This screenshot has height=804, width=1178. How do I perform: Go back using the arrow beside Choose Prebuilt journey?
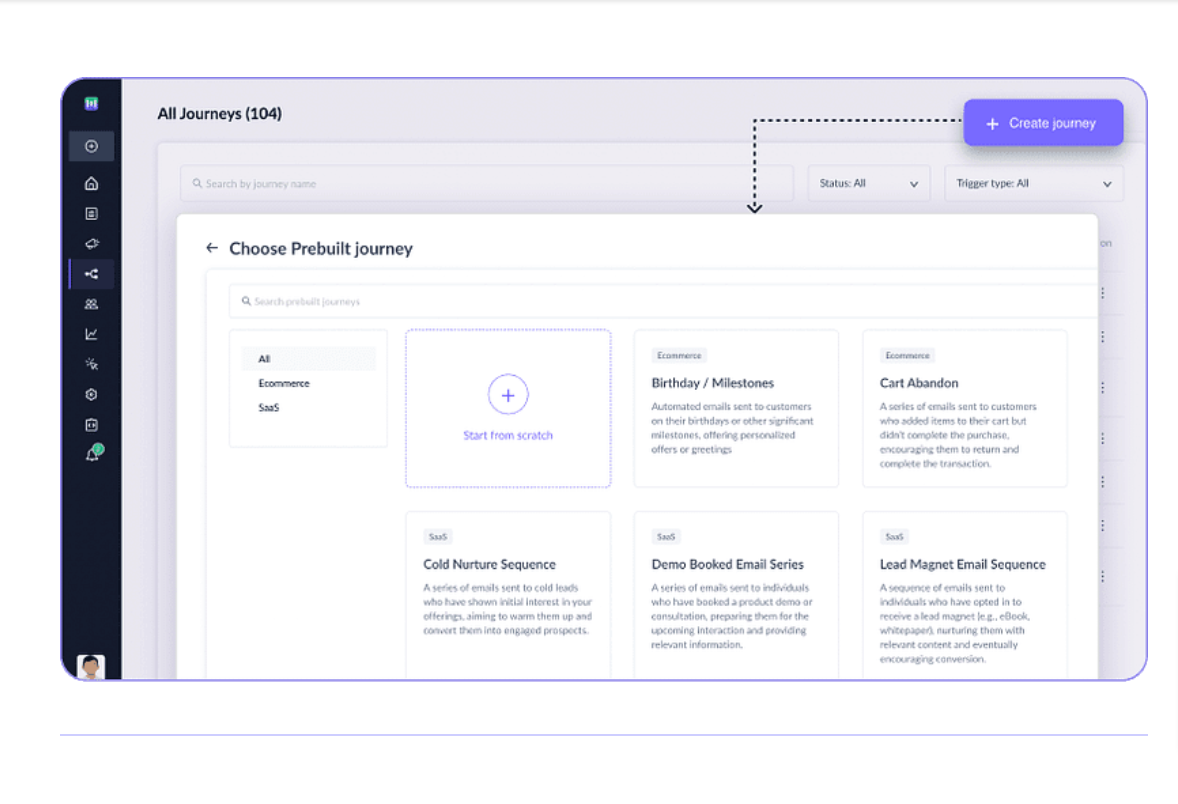tap(212, 248)
